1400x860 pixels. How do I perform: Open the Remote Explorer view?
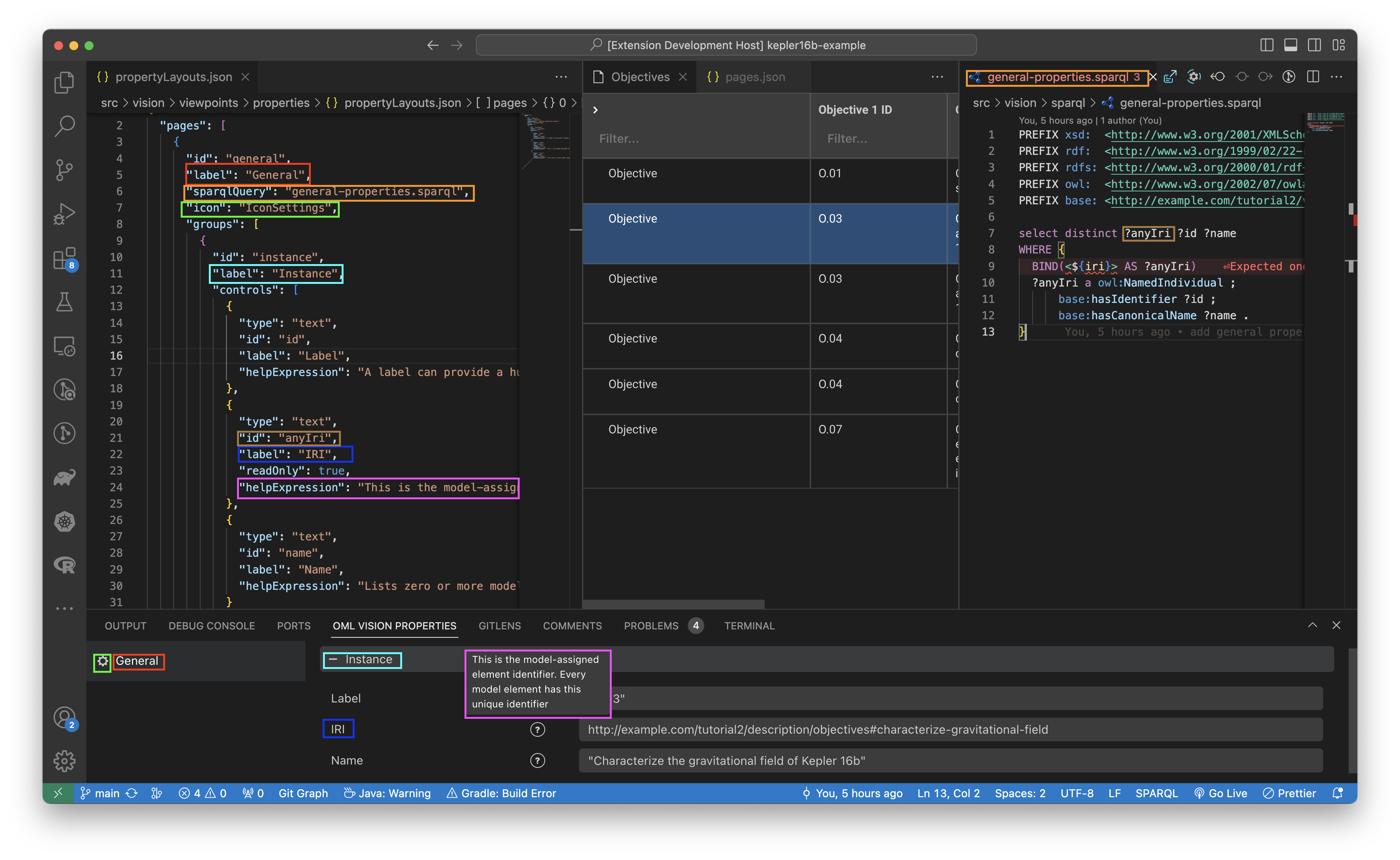[x=64, y=346]
